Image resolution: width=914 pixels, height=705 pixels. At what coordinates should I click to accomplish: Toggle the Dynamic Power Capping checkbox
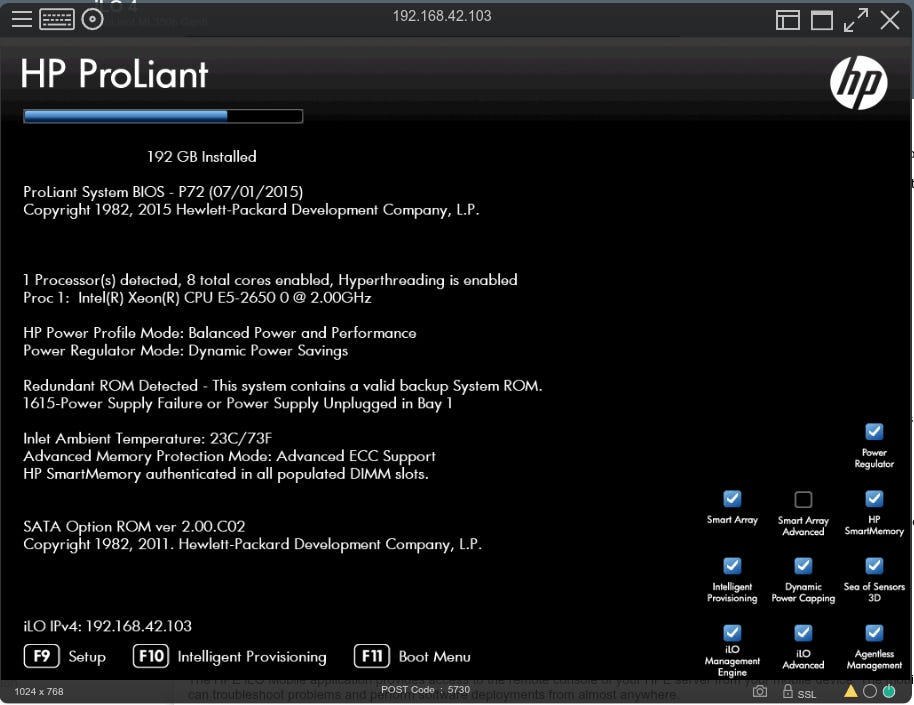[803, 566]
